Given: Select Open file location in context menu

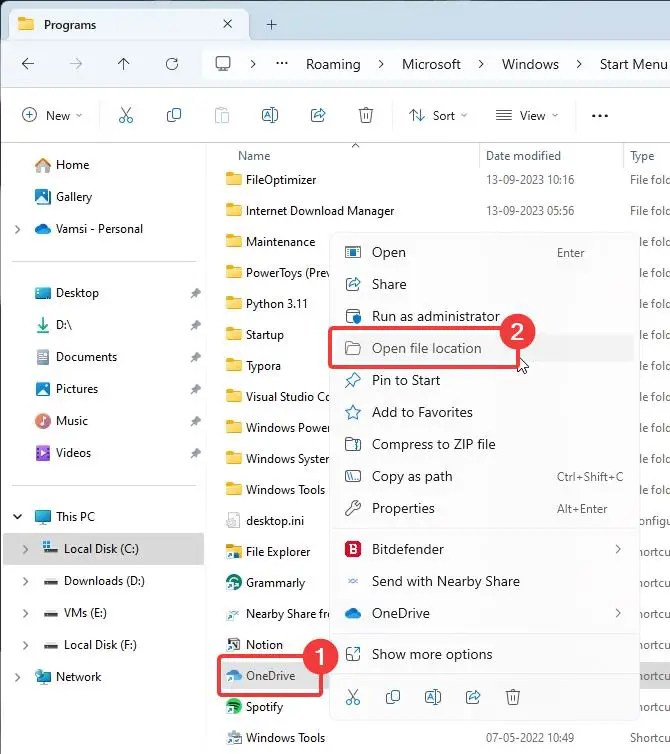Looking at the screenshot, I should (426, 348).
